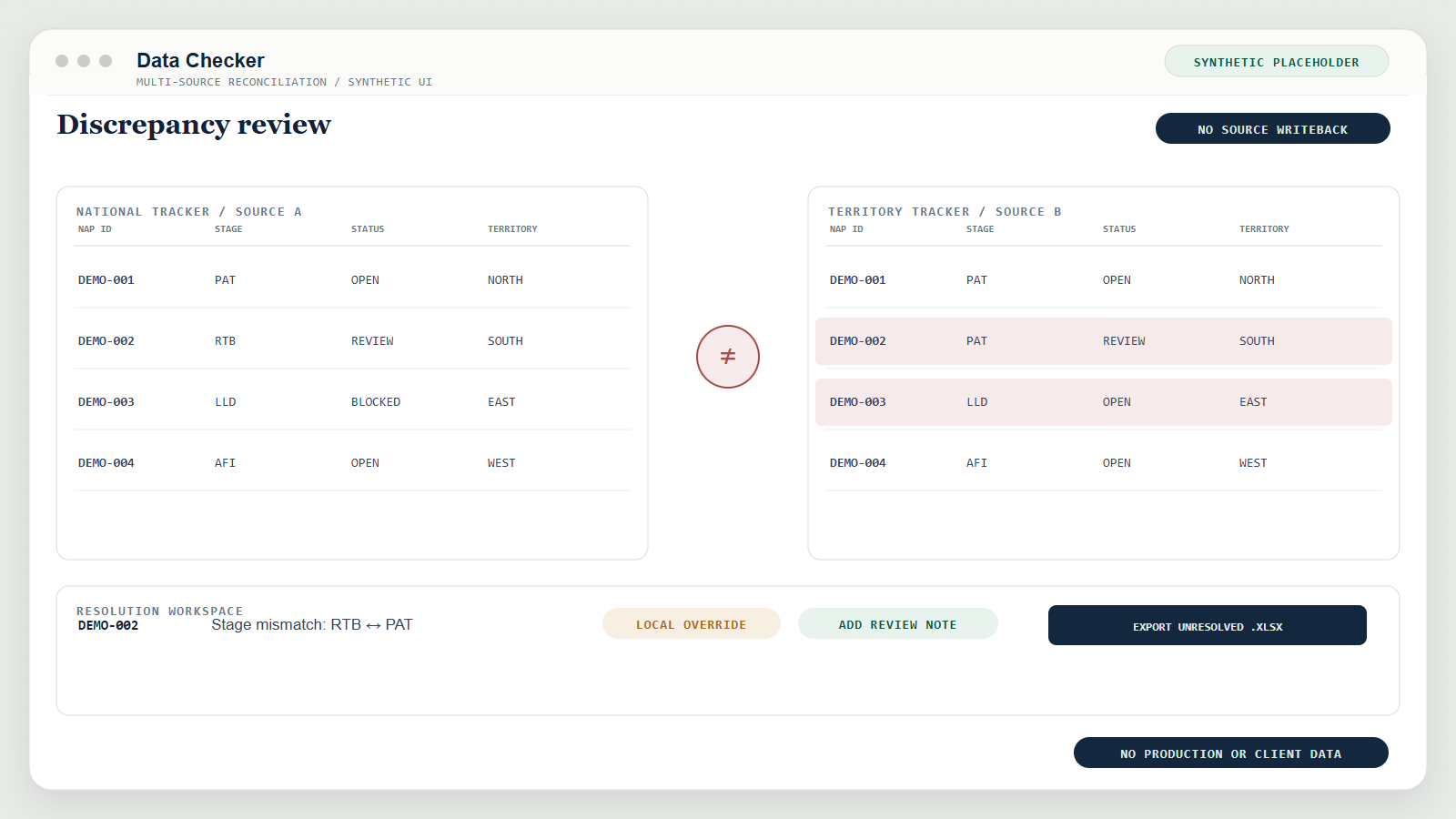This screenshot has height=819, width=1456.
Task: Click DEMO-001 in Territory Tracker table
Action: tap(857, 280)
